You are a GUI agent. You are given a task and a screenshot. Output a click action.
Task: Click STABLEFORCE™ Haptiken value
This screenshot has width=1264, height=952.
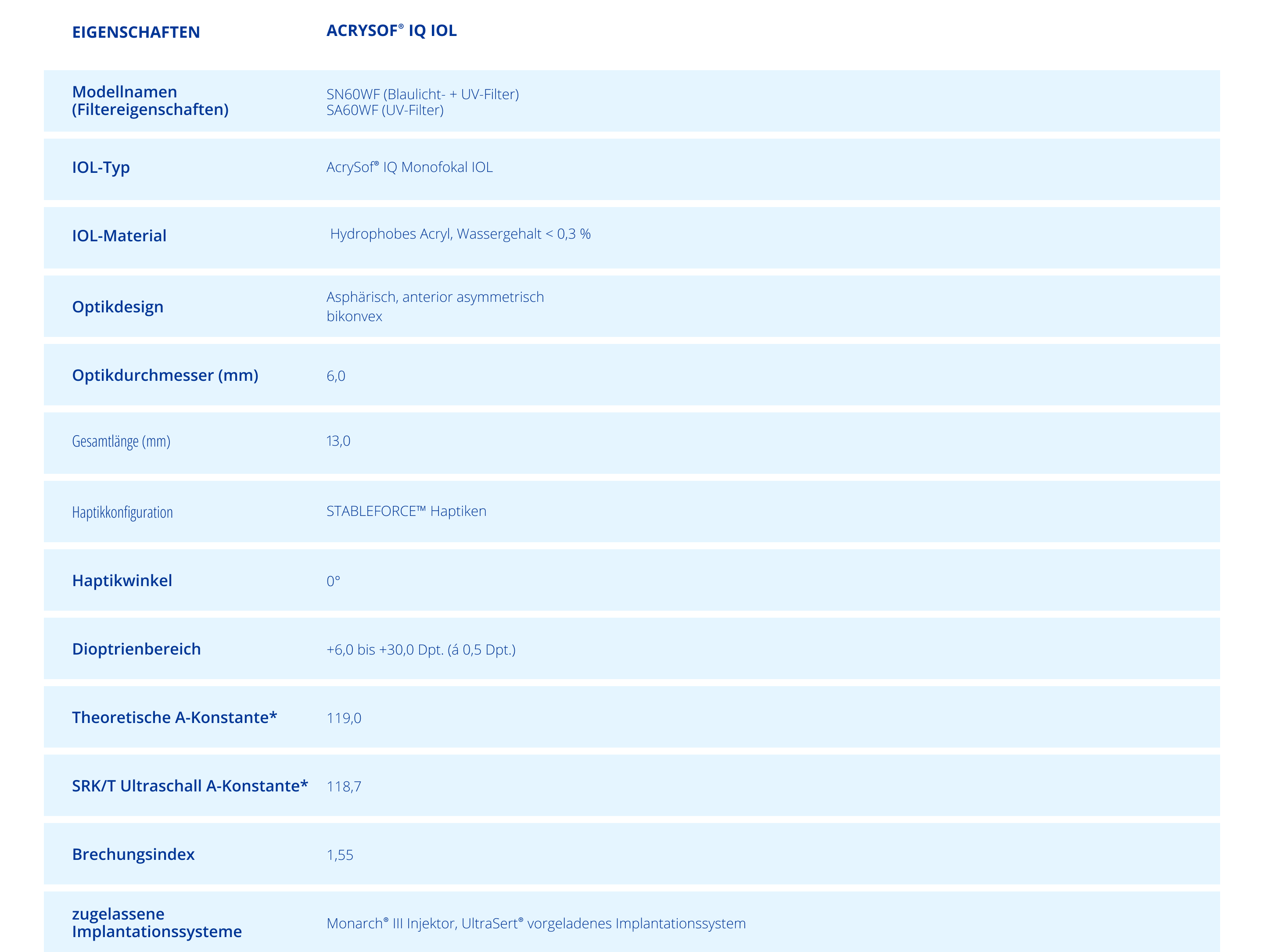(406, 511)
